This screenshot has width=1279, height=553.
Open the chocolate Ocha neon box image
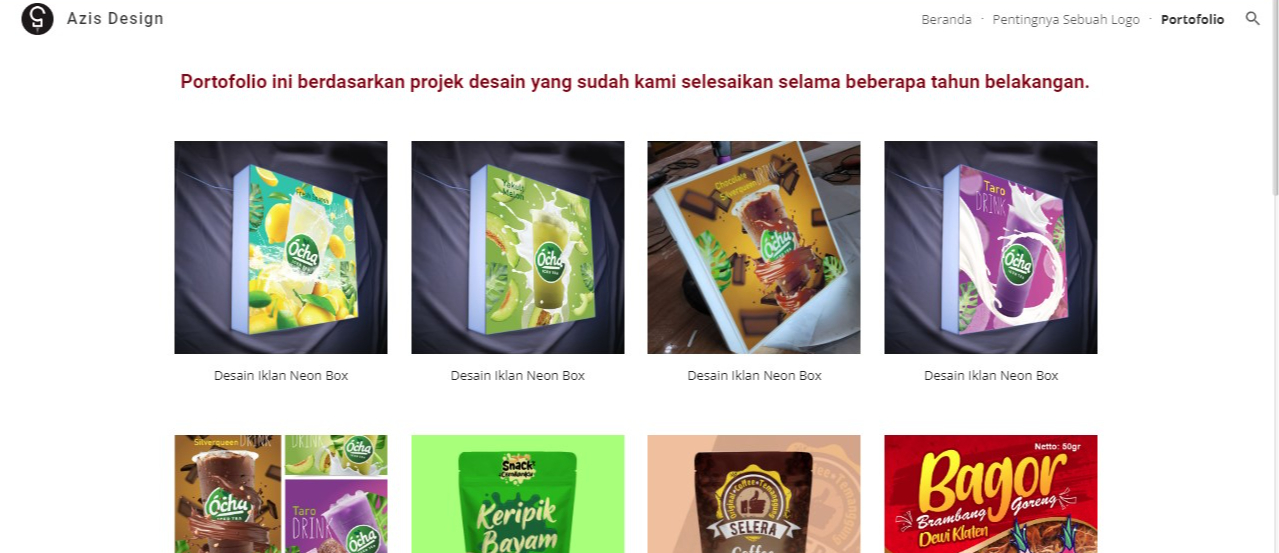(x=754, y=247)
